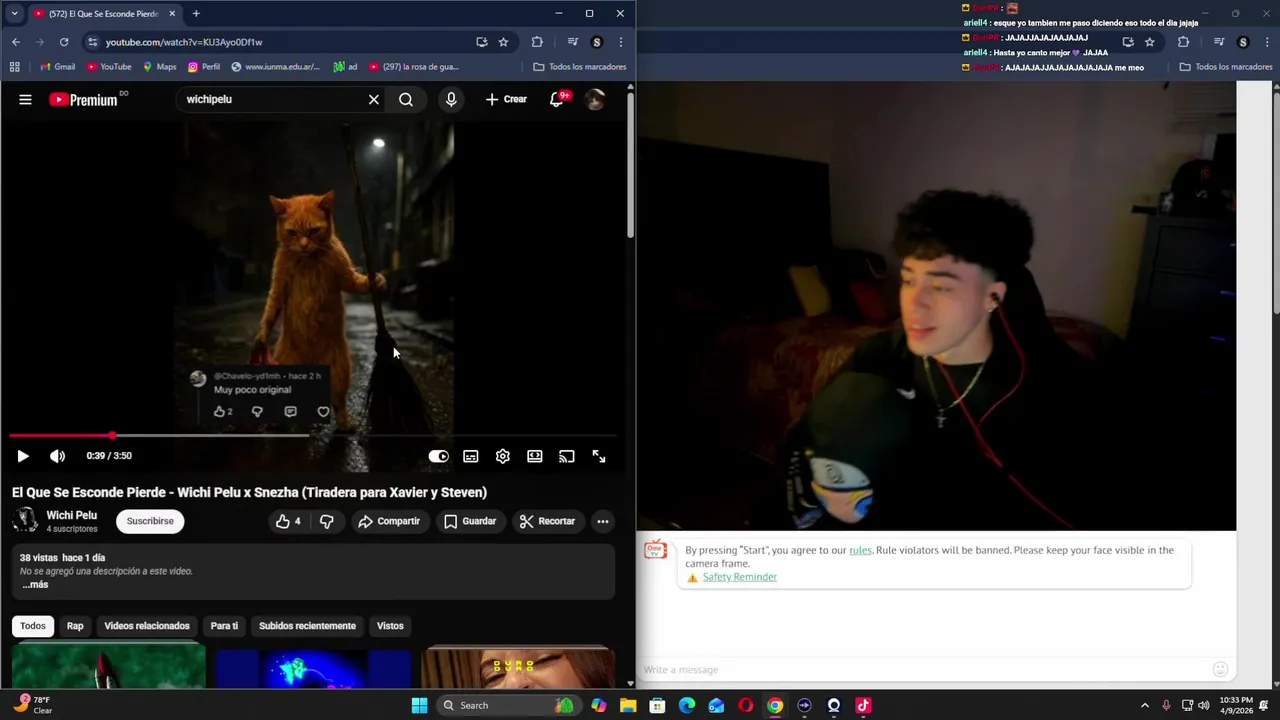Select the Rap filter chip
The width and height of the screenshot is (1280, 720).
75,626
